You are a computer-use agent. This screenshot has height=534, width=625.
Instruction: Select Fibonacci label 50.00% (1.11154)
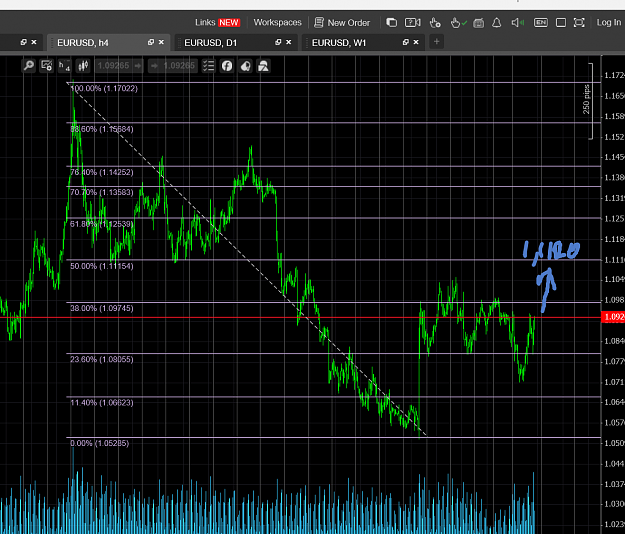(x=102, y=266)
